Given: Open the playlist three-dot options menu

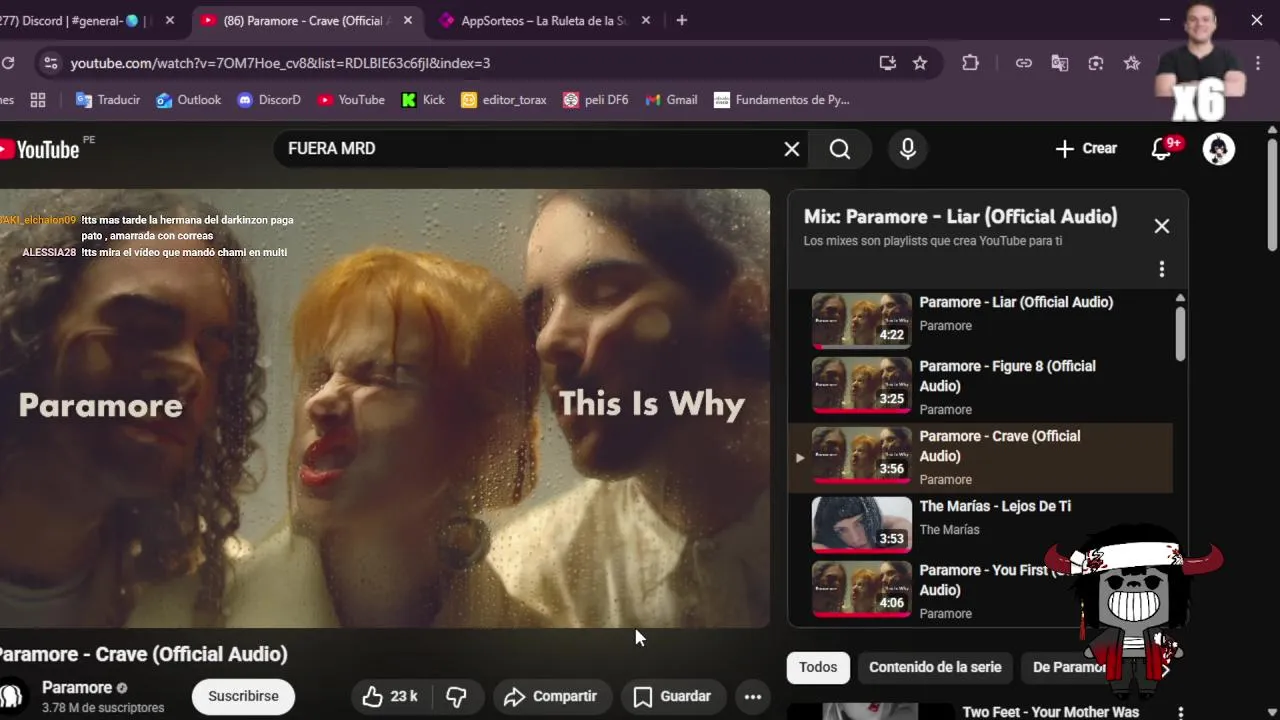Looking at the screenshot, I should point(1162,269).
